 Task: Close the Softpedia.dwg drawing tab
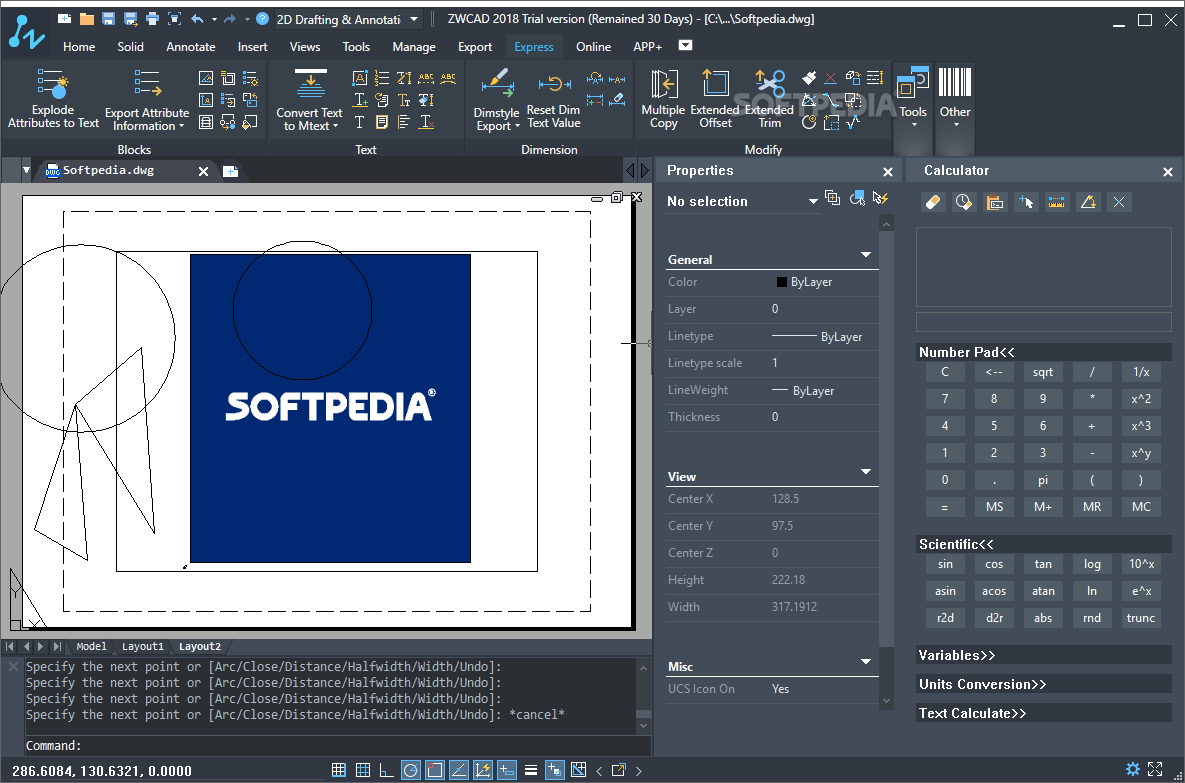(x=203, y=172)
